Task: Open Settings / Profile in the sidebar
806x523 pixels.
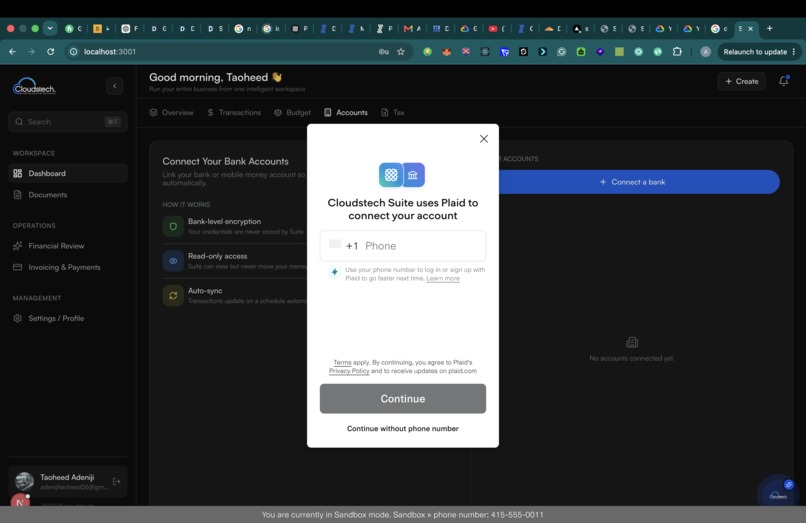Action: point(67,318)
